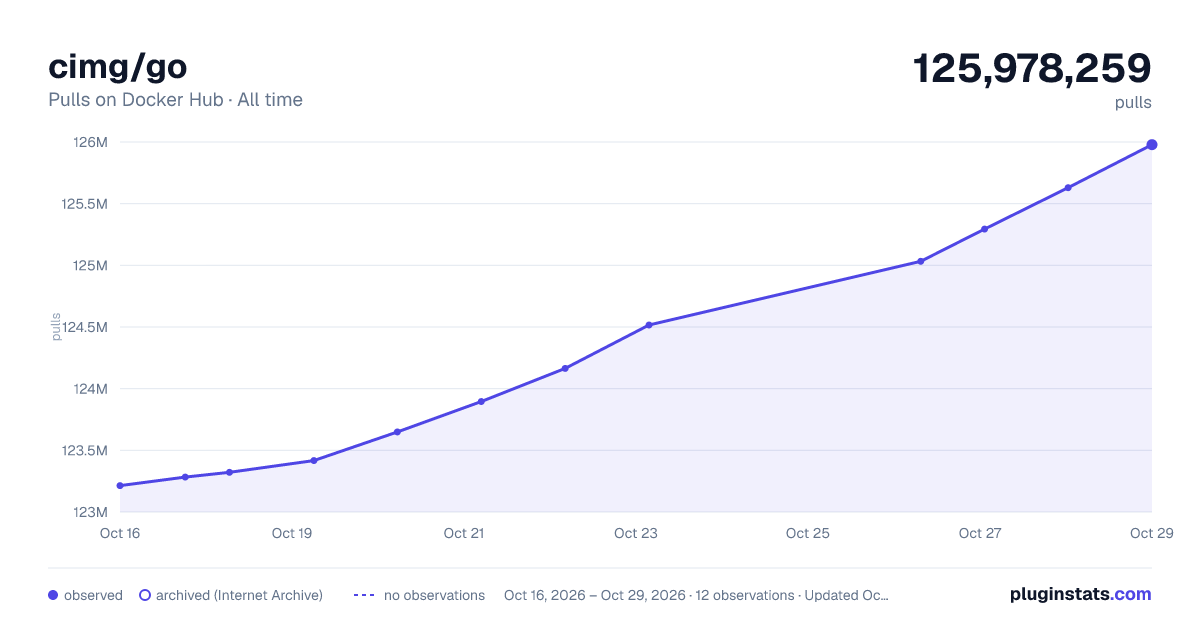Click the archived (Internet Archive) legend circle icon

[145, 595]
